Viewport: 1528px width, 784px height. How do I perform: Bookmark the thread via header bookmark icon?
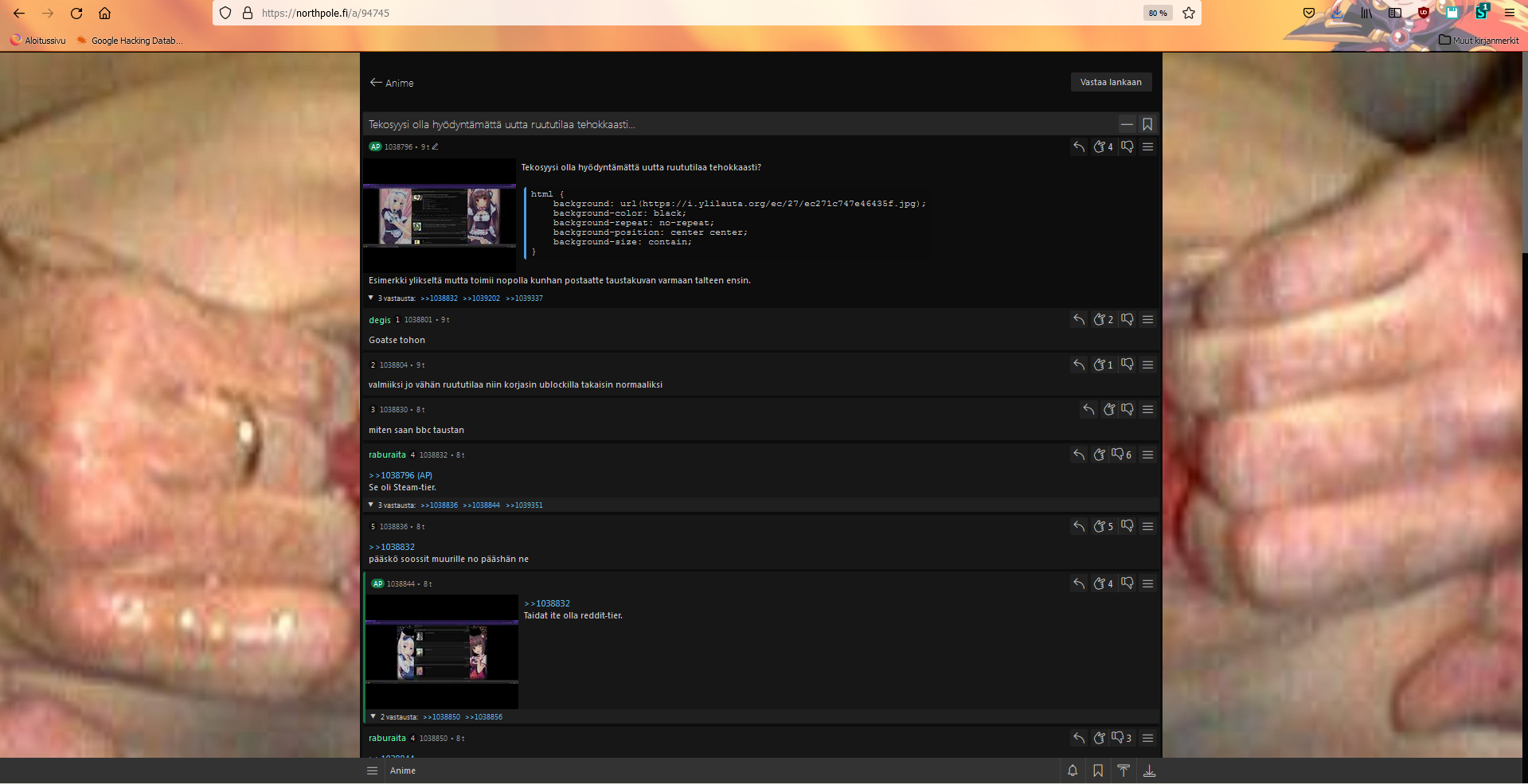(x=1147, y=124)
